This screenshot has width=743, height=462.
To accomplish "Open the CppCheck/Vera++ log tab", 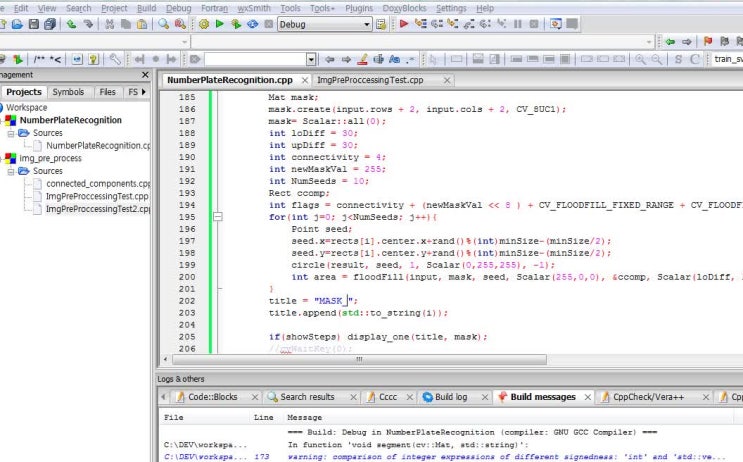I will pos(648,397).
